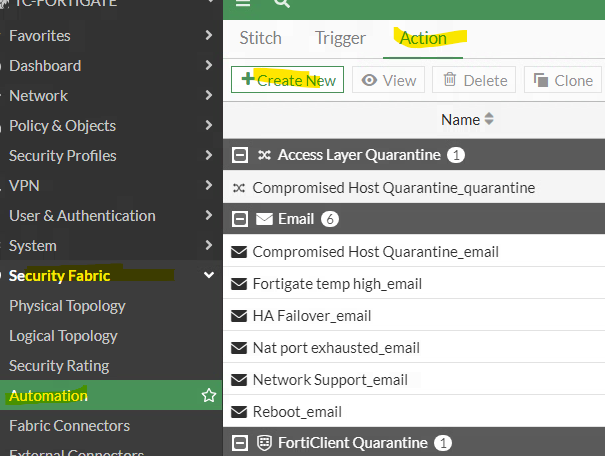
Task: Click the Clone button
Action: point(563,80)
